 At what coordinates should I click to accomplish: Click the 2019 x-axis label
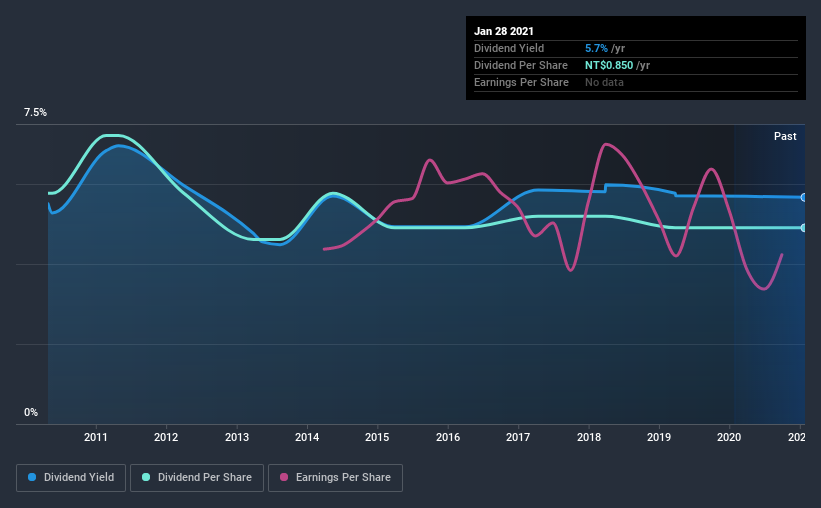pos(659,437)
